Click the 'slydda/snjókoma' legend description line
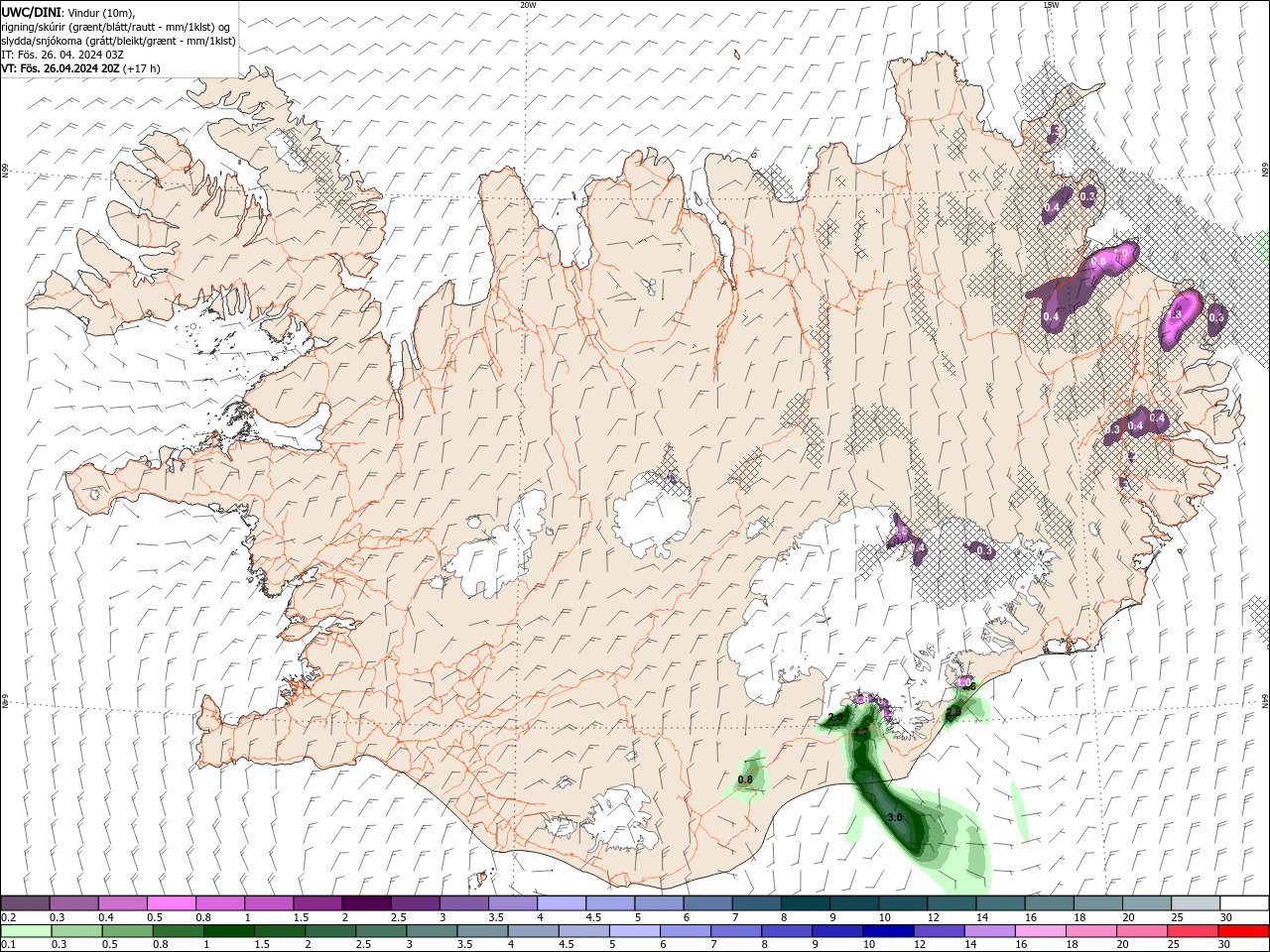The image size is (1270, 952). pos(119,41)
